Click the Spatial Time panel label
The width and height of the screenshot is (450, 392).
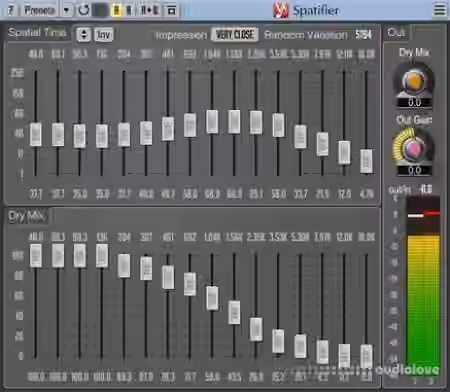[37, 33]
